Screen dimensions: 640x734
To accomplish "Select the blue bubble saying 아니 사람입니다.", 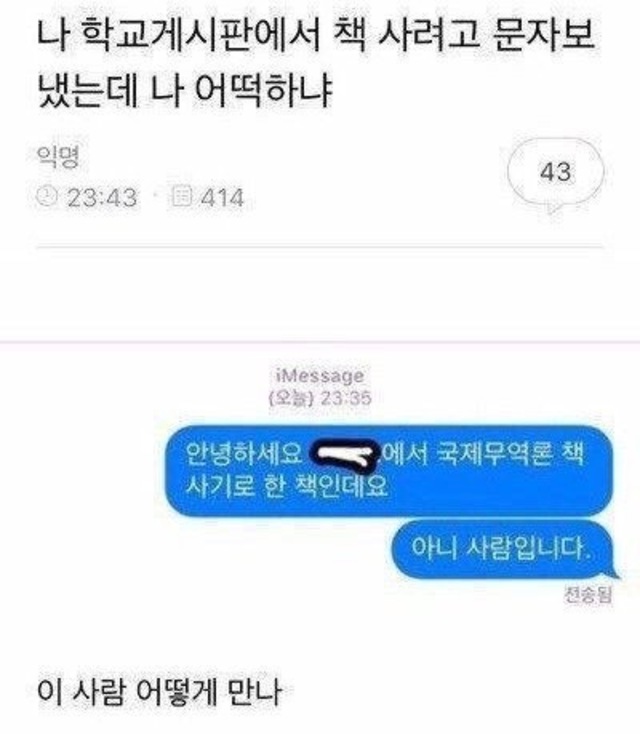I will click(x=505, y=549).
